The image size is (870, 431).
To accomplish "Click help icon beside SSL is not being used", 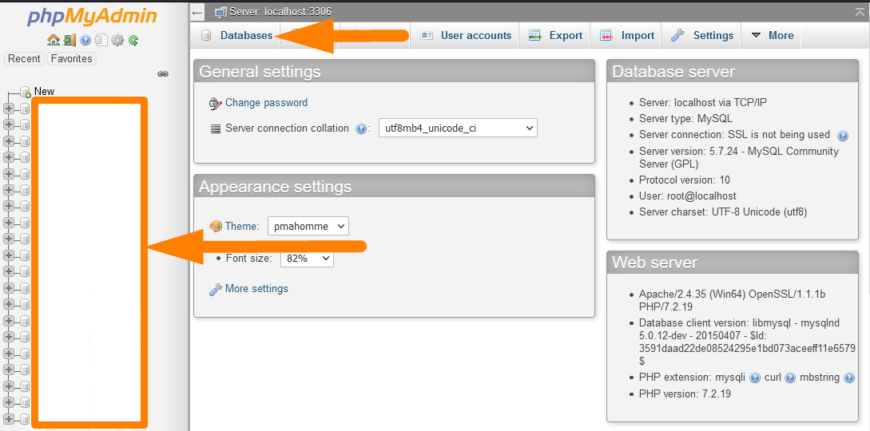I will (843, 135).
